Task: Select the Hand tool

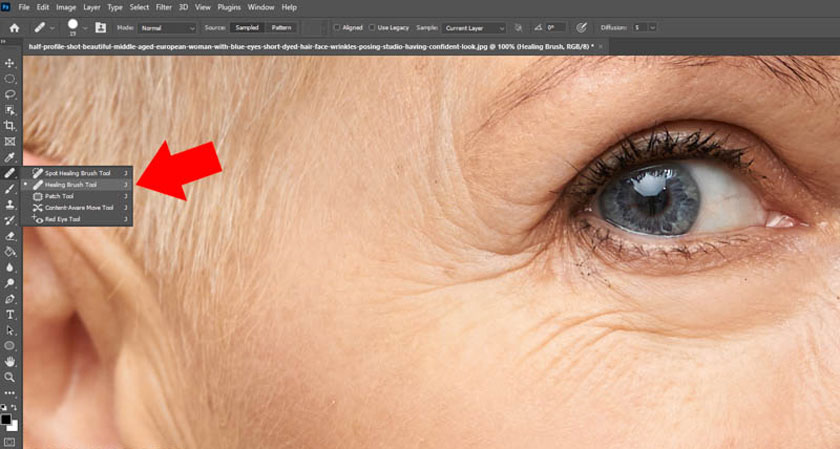Action: (10, 361)
